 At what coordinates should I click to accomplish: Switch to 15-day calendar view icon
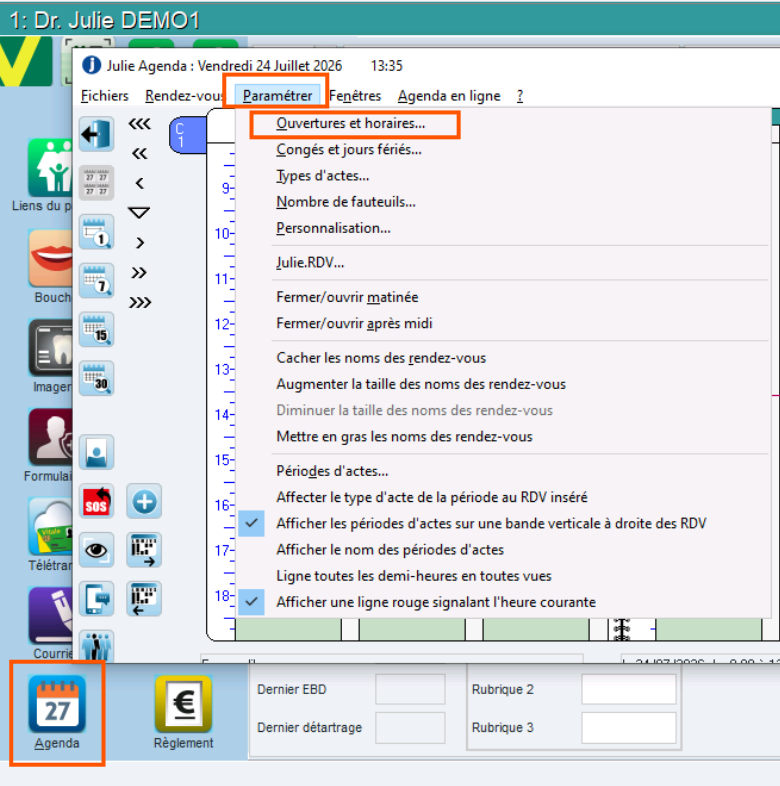[x=96, y=329]
